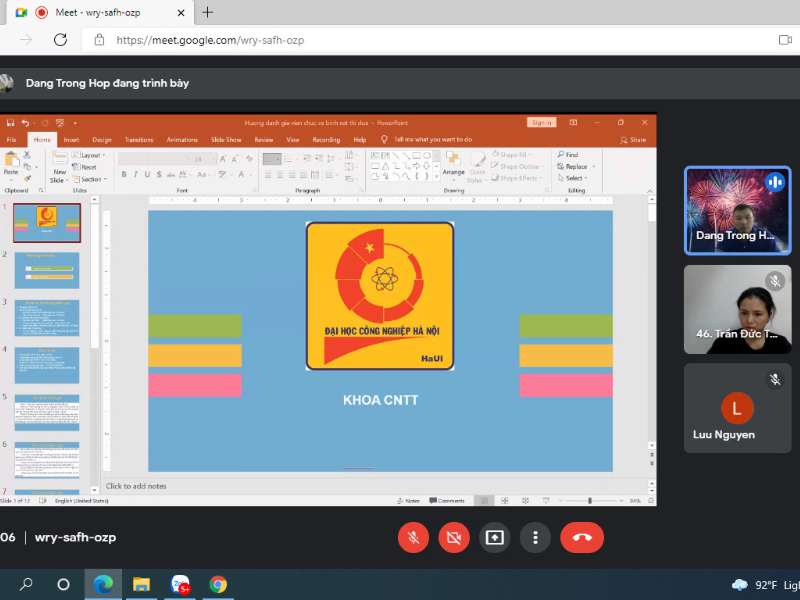Reload the Meet page

pos(60,40)
